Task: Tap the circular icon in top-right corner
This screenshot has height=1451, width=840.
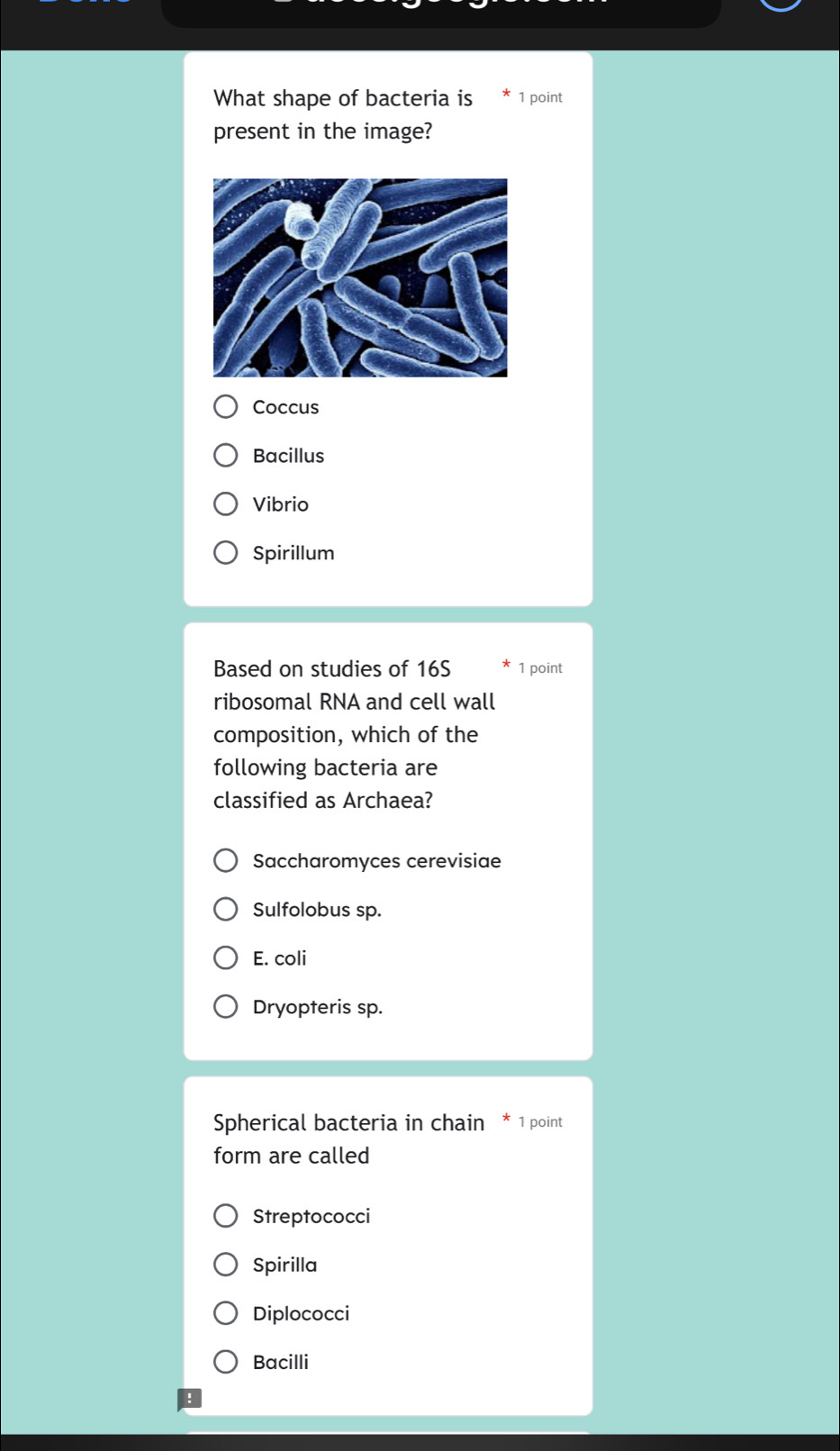Action: click(781, 4)
